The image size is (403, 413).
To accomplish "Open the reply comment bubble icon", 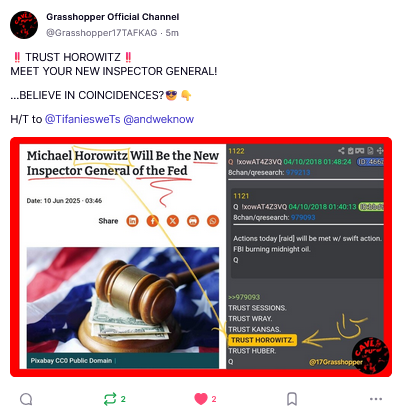I will pyautogui.click(x=26, y=399).
